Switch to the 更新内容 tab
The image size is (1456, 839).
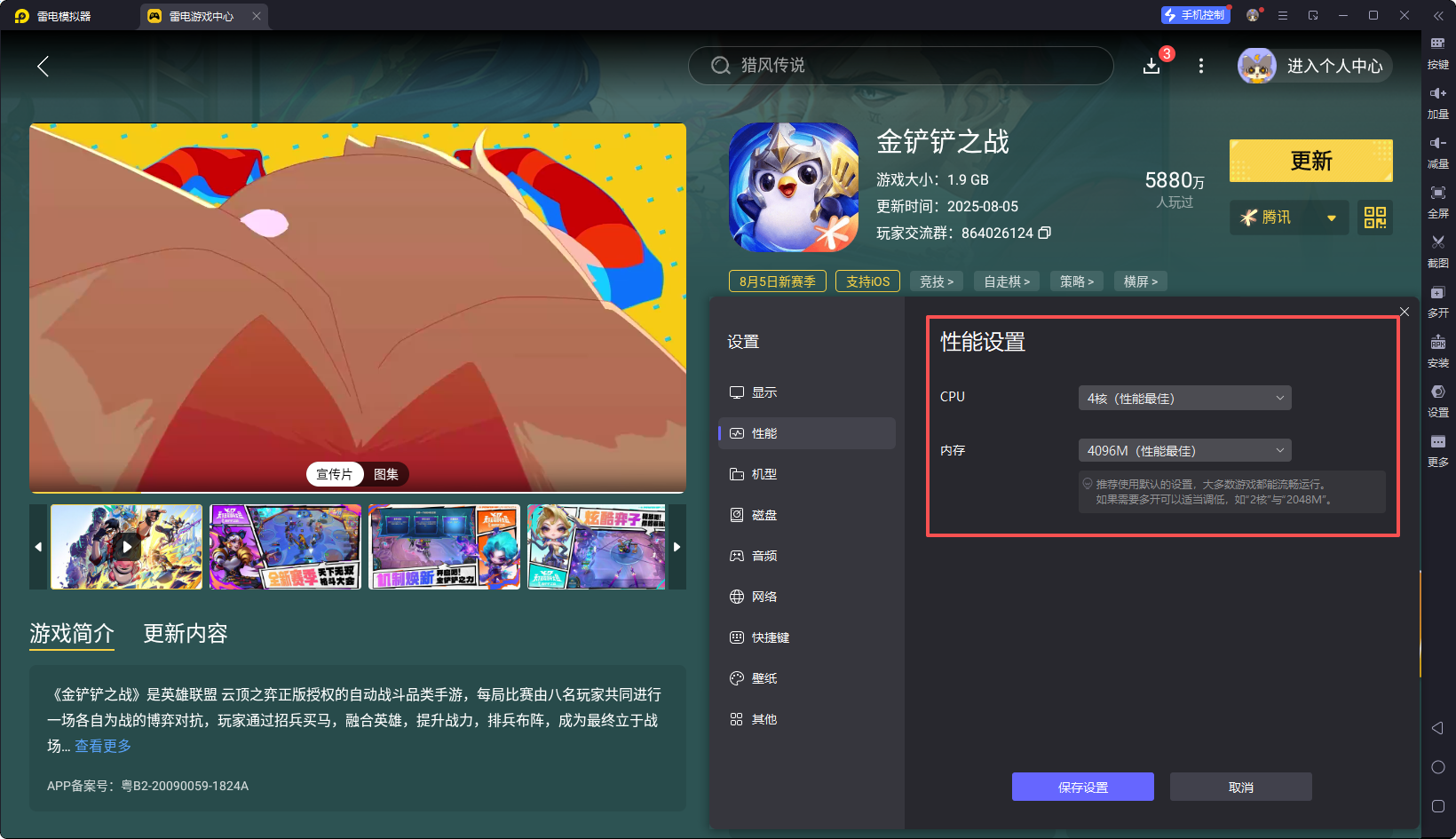click(x=186, y=633)
